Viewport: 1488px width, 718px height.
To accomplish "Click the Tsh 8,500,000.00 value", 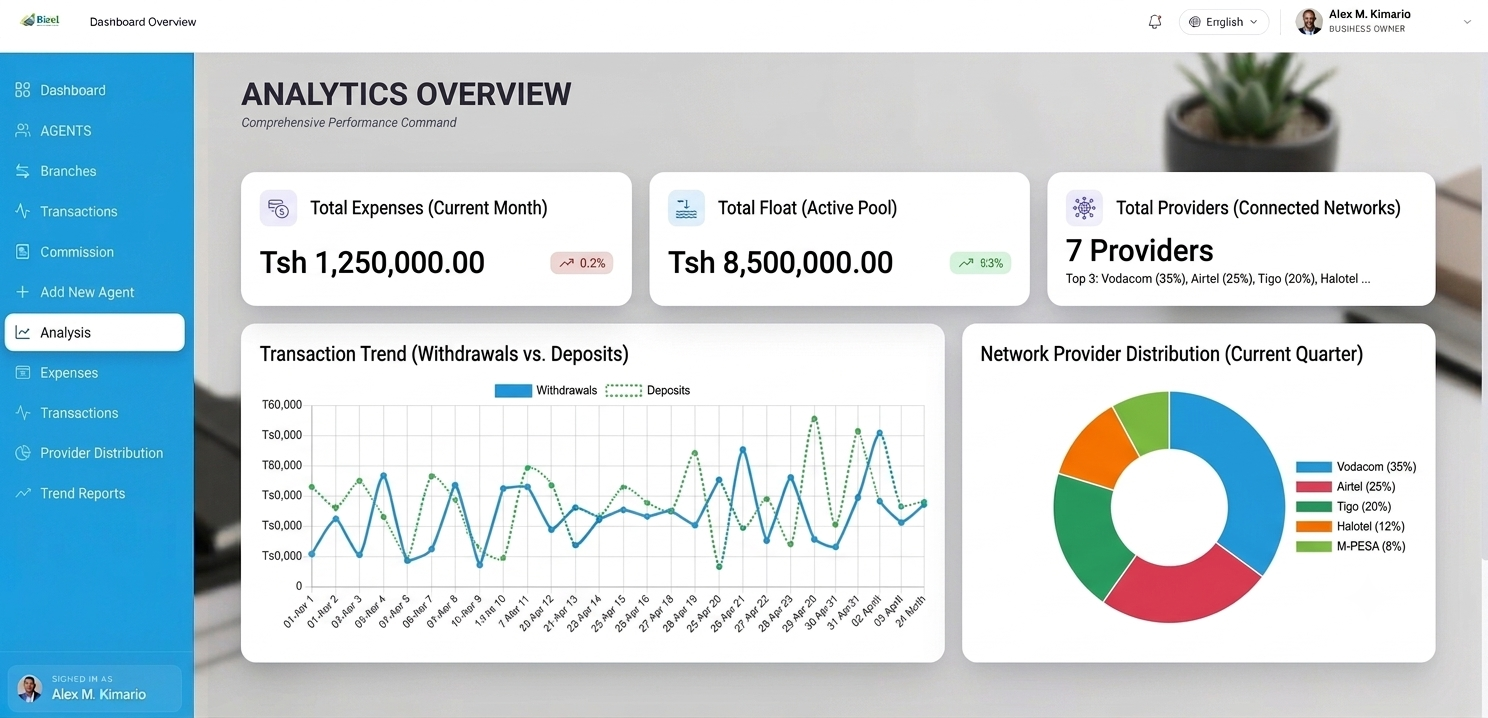I will [x=780, y=262].
